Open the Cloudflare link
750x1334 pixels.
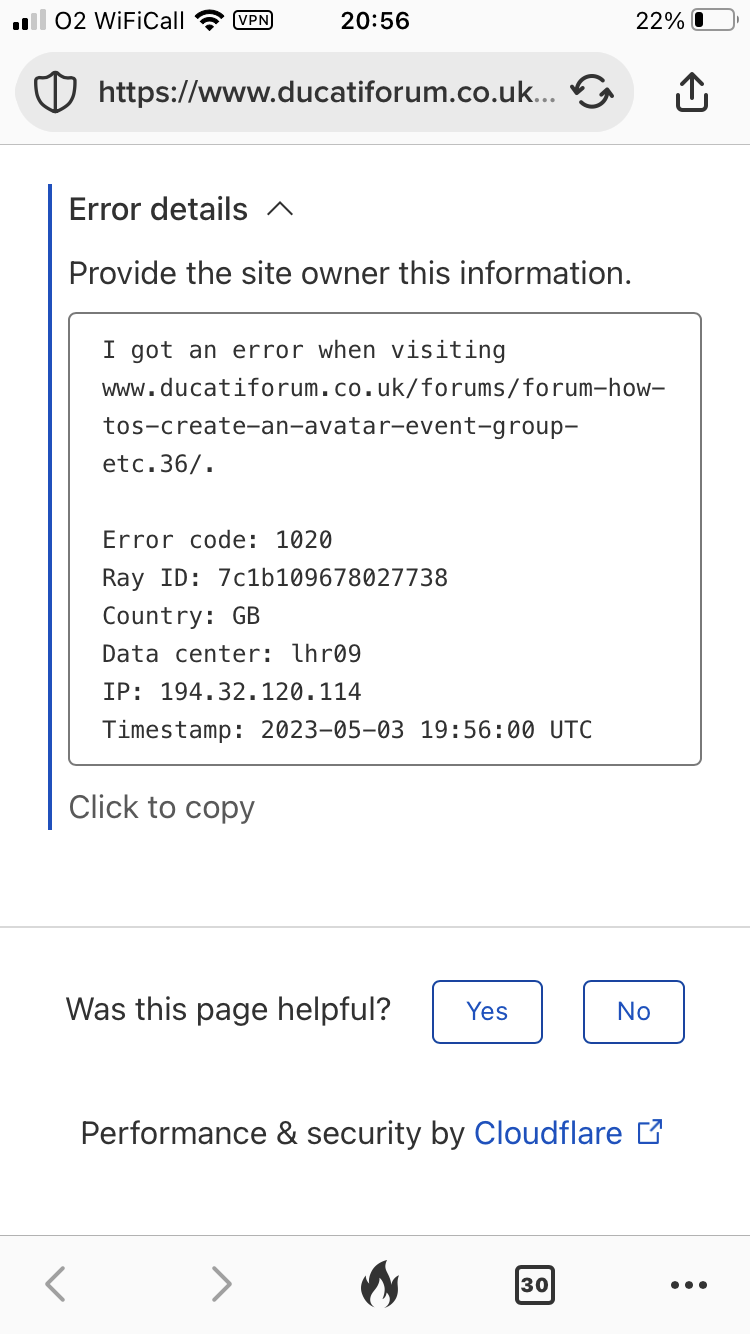(548, 1133)
